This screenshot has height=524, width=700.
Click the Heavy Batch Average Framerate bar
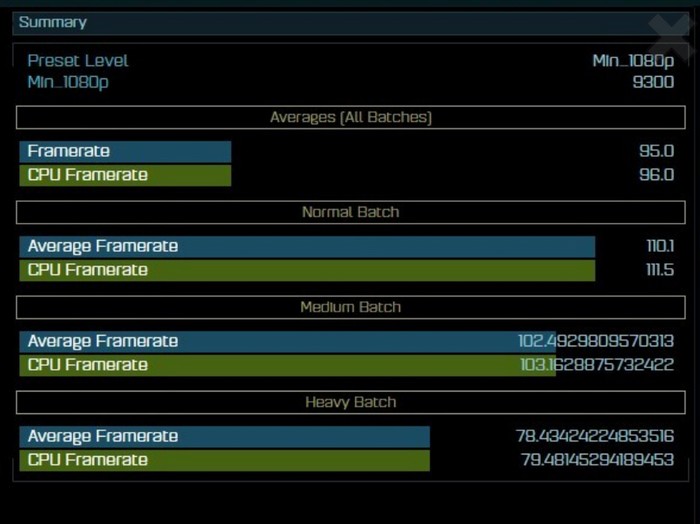click(x=224, y=437)
